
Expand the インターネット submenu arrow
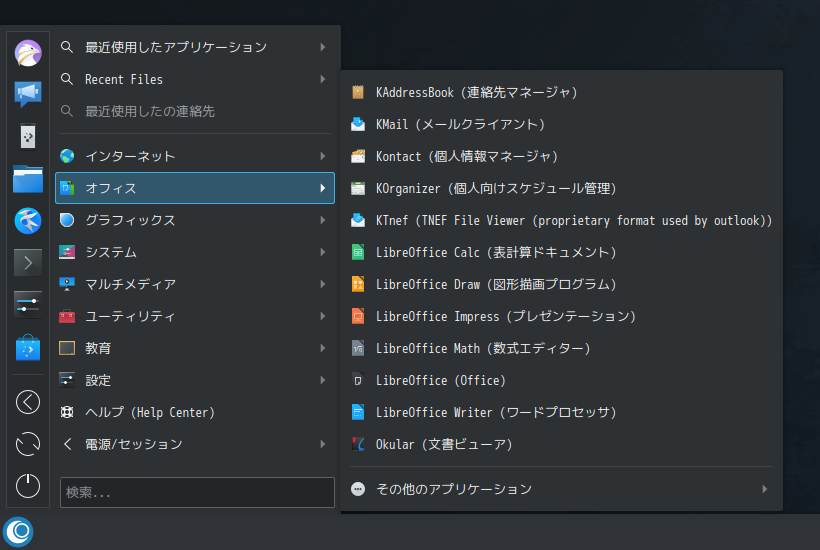(x=323, y=156)
